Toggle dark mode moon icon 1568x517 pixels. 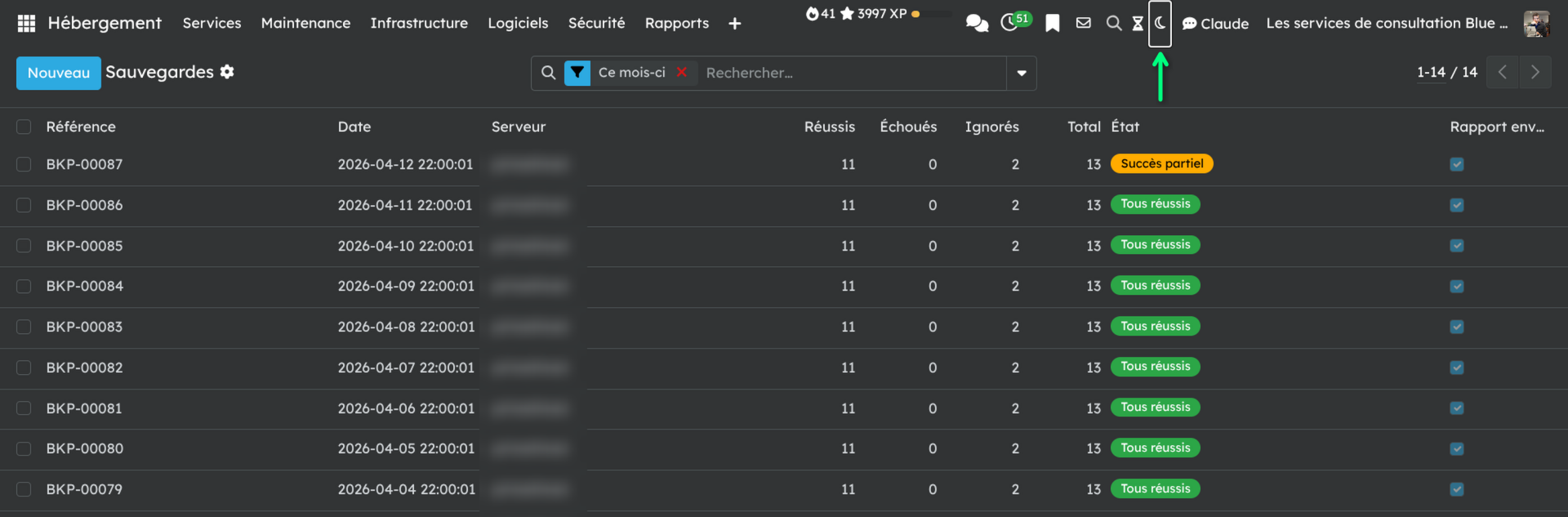1160,24
